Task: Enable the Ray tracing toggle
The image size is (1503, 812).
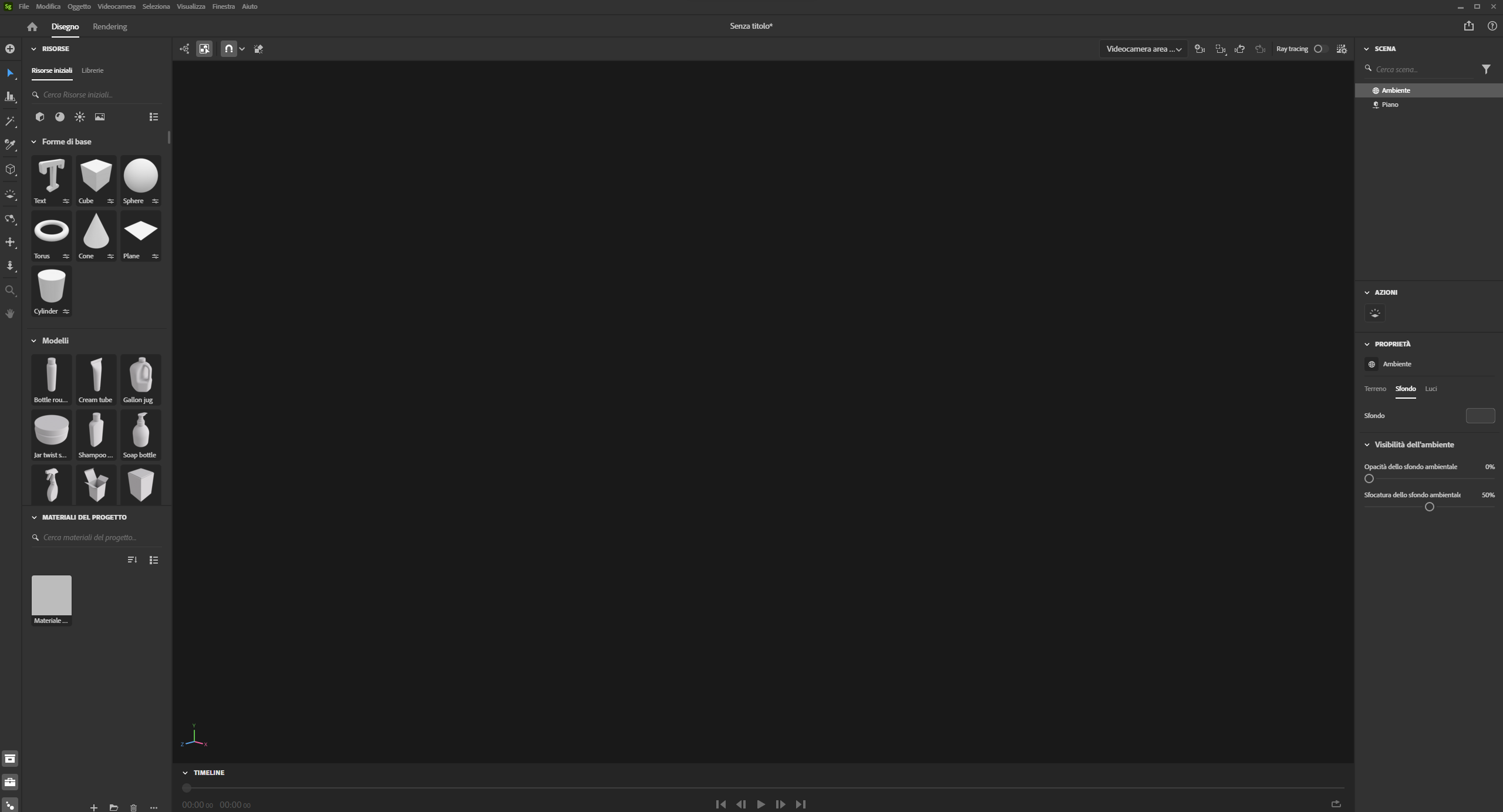Action: pyautogui.click(x=1320, y=49)
